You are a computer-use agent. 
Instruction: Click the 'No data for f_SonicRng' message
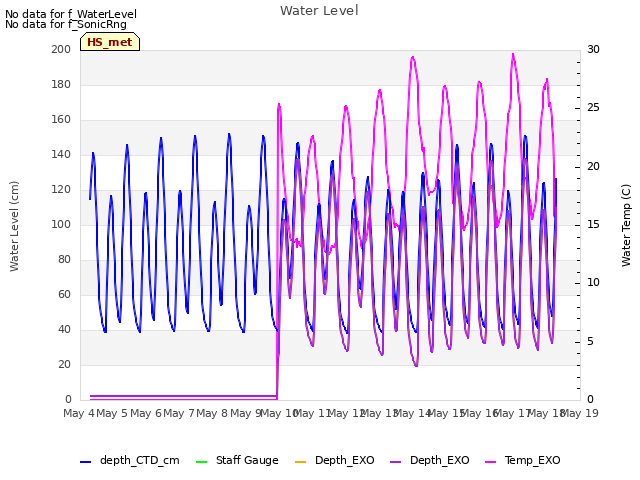(x=66, y=24)
